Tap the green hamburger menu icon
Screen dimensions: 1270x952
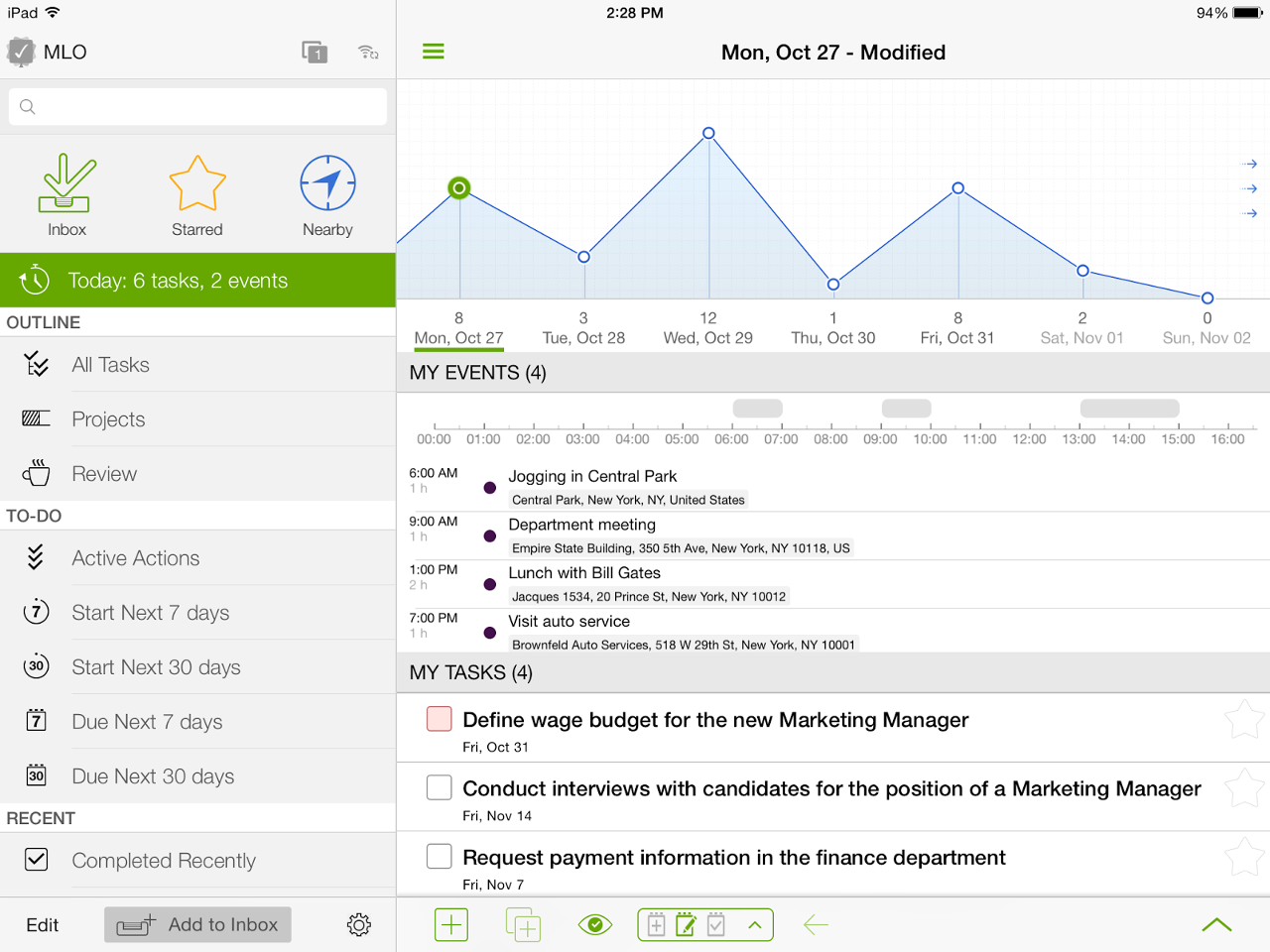[x=434, y=52]
